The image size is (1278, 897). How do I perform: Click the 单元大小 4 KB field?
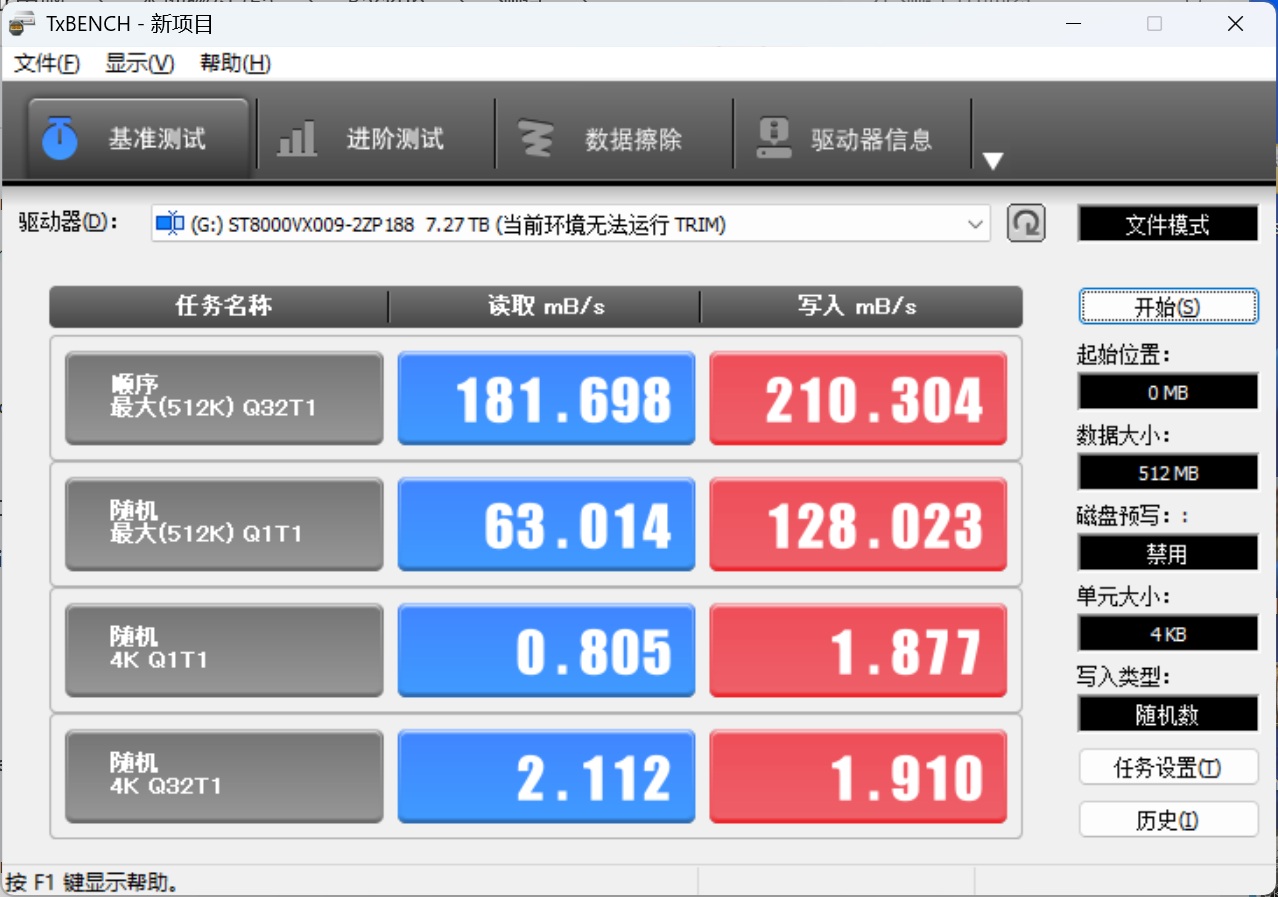click(x=1168, y=633)
